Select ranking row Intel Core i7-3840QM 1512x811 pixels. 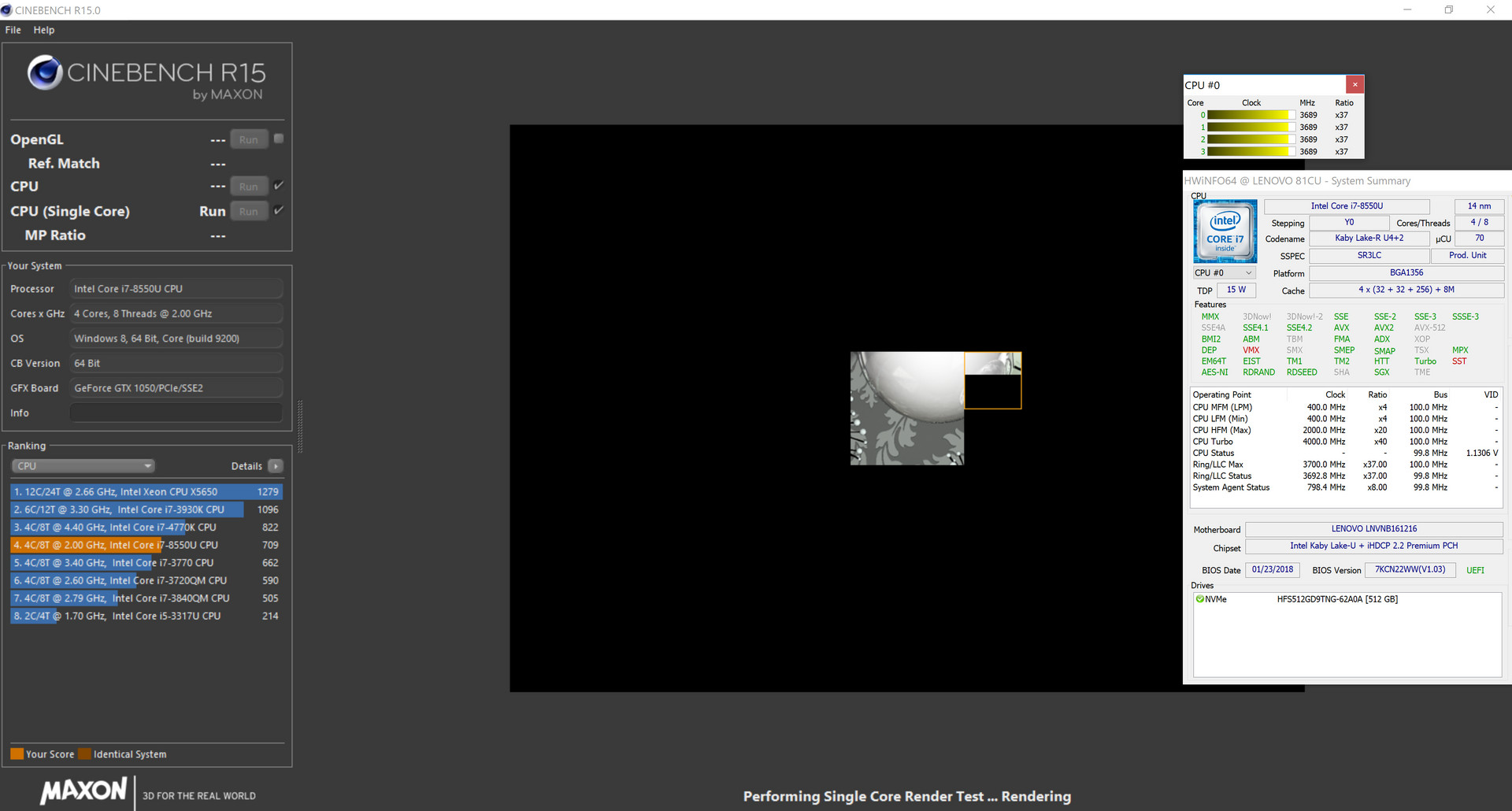point(146,598)
